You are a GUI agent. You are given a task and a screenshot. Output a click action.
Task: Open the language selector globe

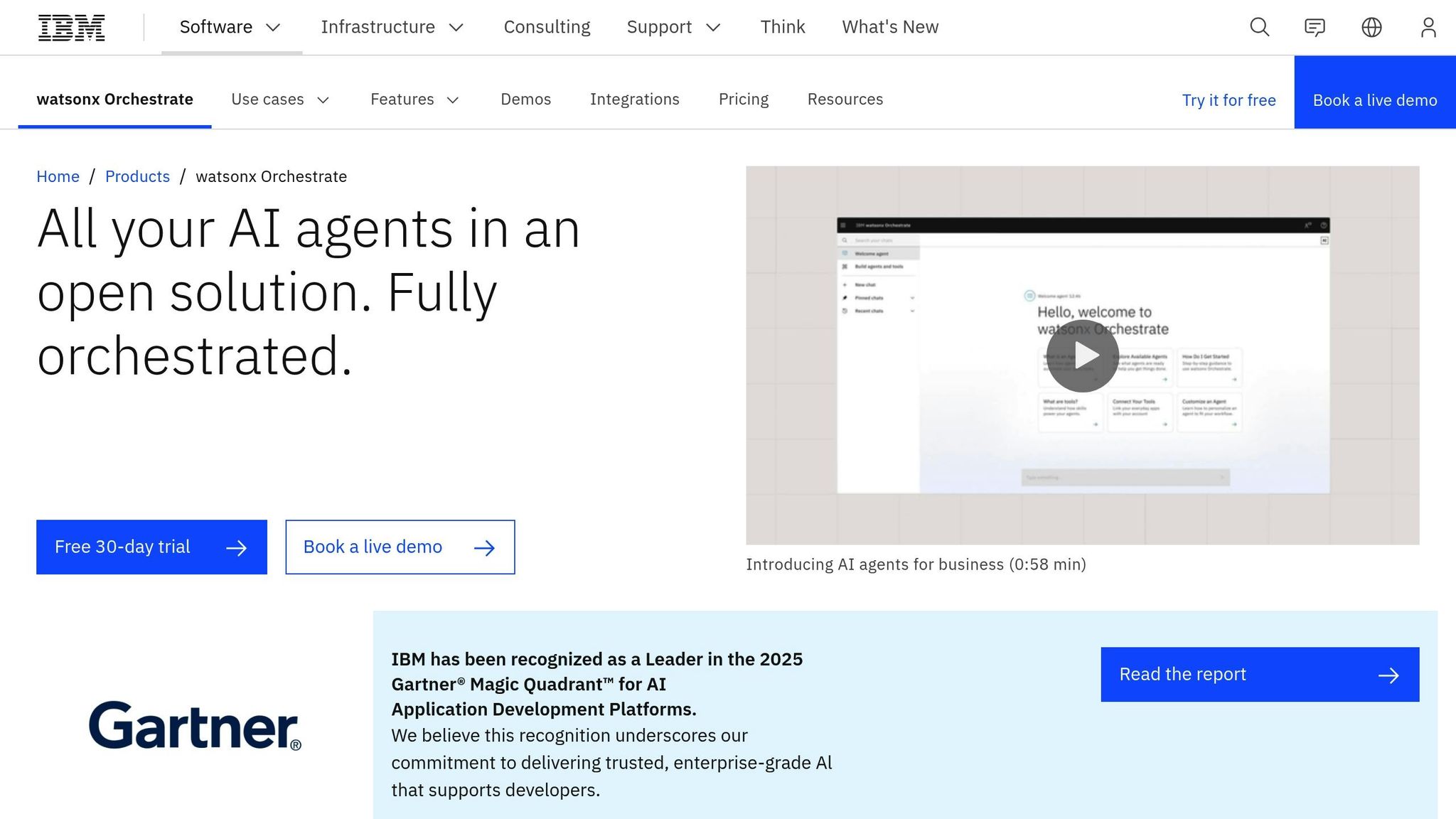[x=1372, y=27]
